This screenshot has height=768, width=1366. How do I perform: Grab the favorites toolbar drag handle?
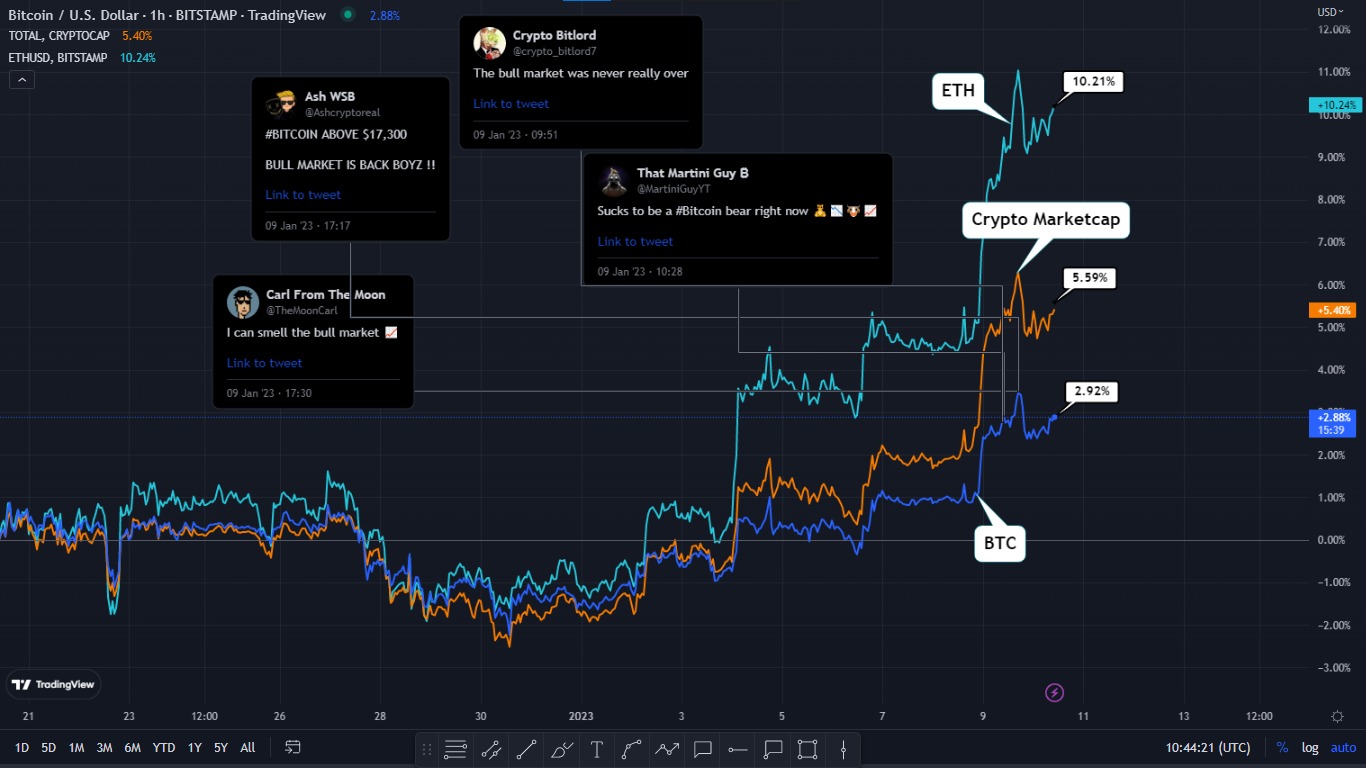(427, 748)
